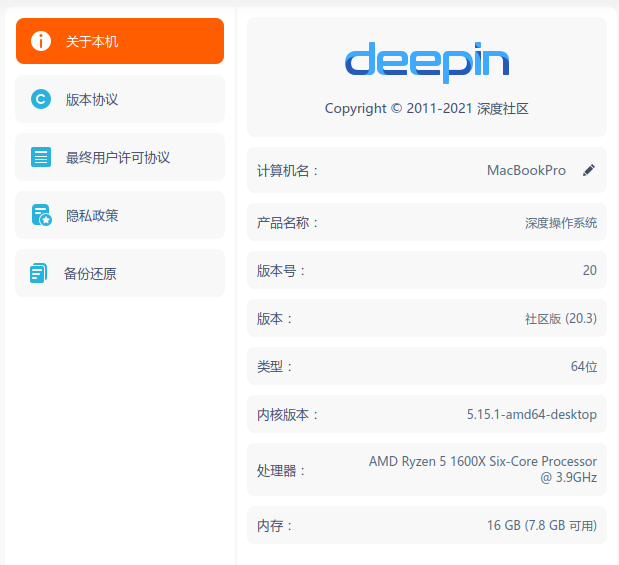The height and width of the screenshot is (565, 619).
Task: Select the 关于本机 sidebar item
Action: [120, 41]
